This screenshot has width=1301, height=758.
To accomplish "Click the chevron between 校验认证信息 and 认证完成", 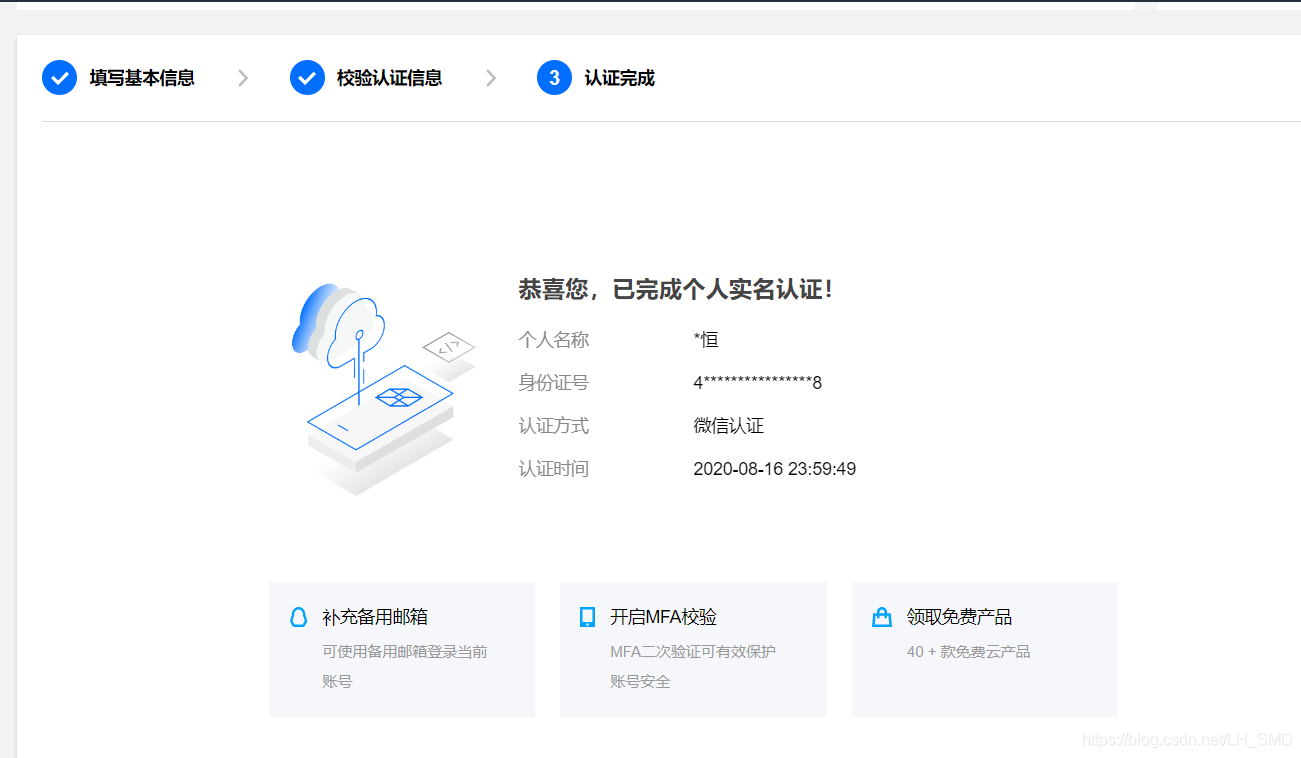I will (x=490, y=77).
